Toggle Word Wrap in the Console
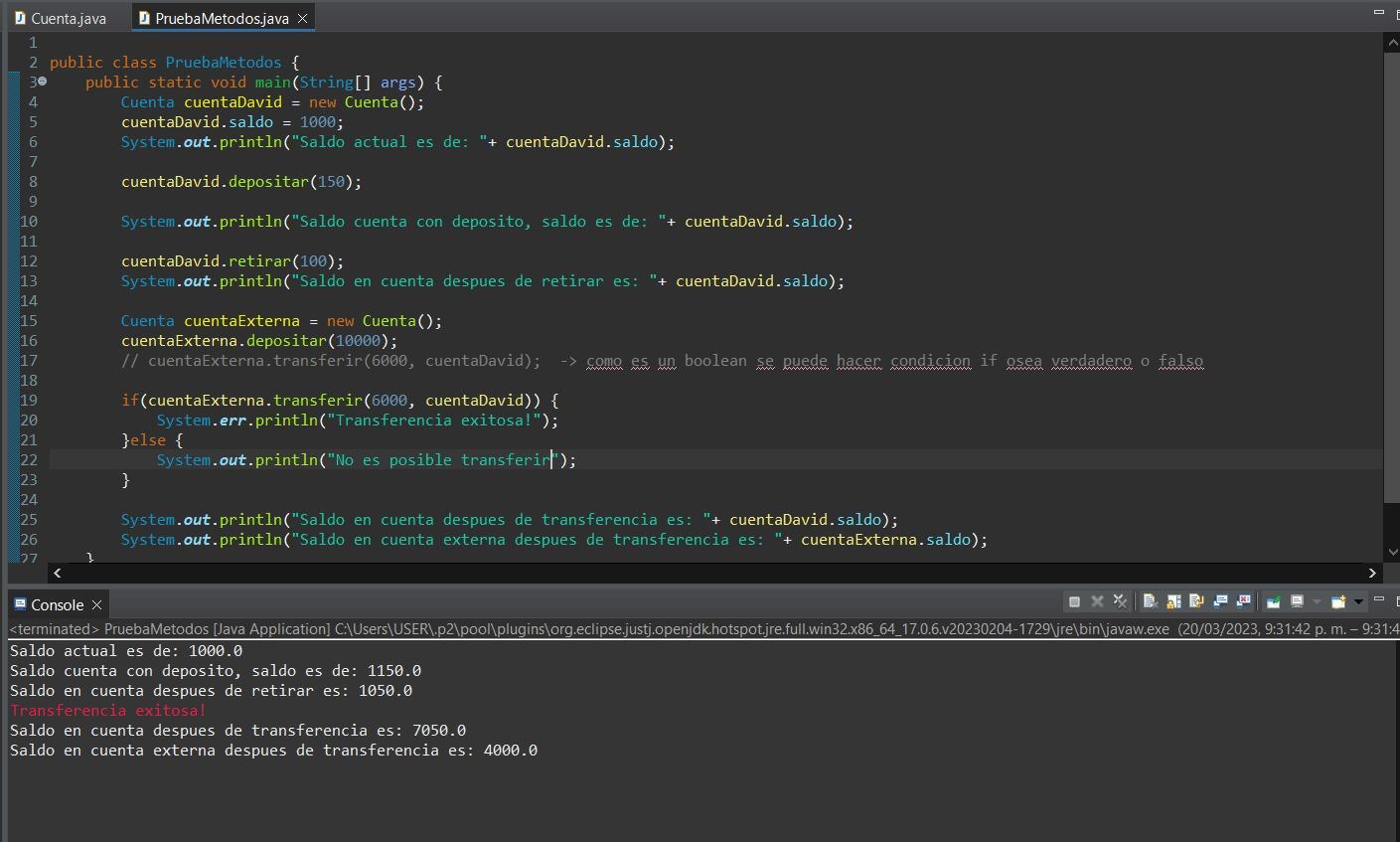 coord(1196,601)
